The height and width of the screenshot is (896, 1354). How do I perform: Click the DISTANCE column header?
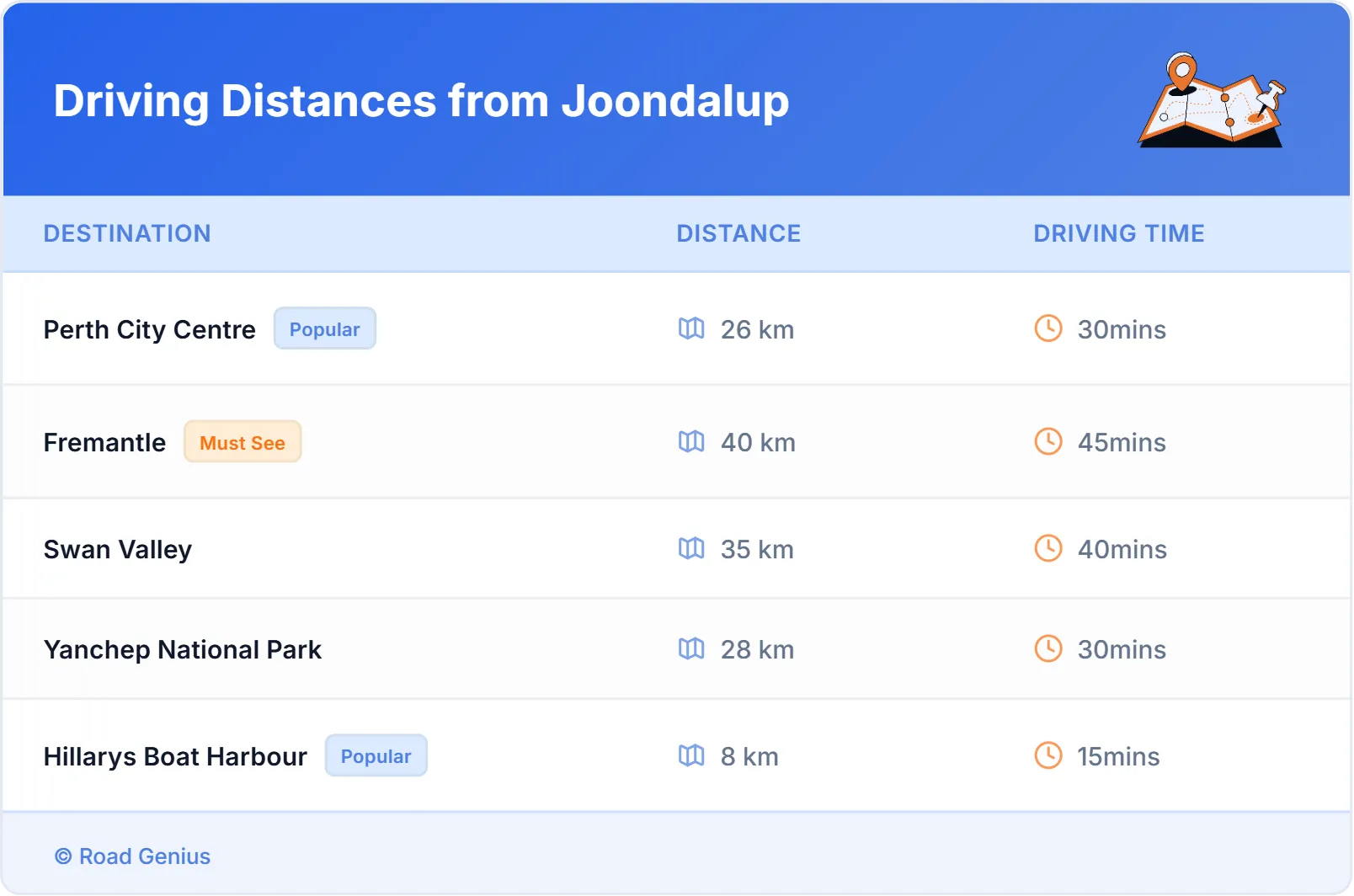[x=739, y=233]
